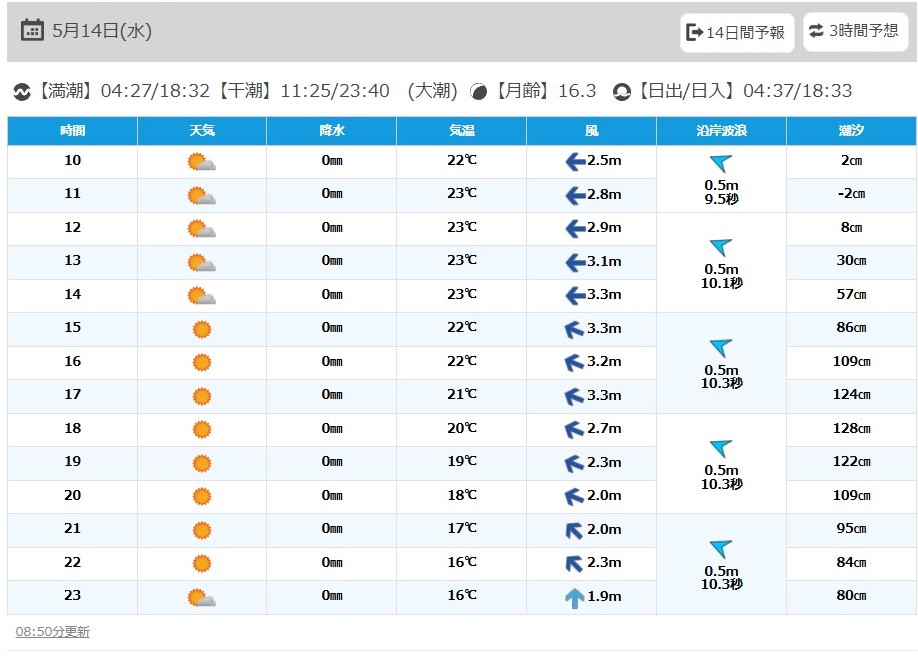Click the partly cloudy icon at hour 10

pyautogui.click(x=201, y=162)
